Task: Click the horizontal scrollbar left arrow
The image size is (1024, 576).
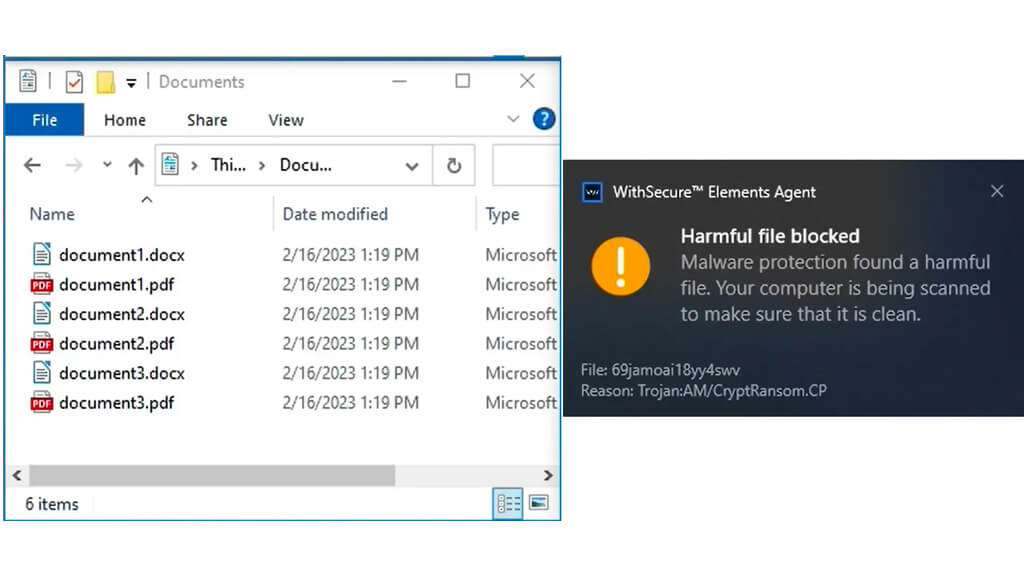Action: point(17,475)
